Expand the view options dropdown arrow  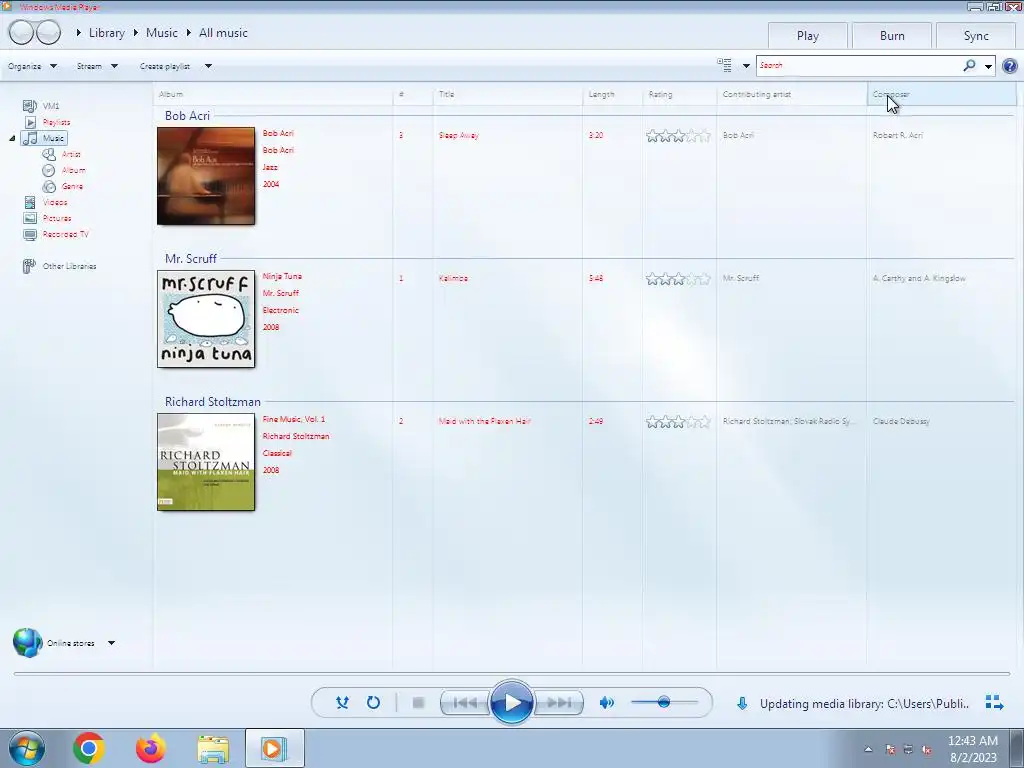coord(746,66)
